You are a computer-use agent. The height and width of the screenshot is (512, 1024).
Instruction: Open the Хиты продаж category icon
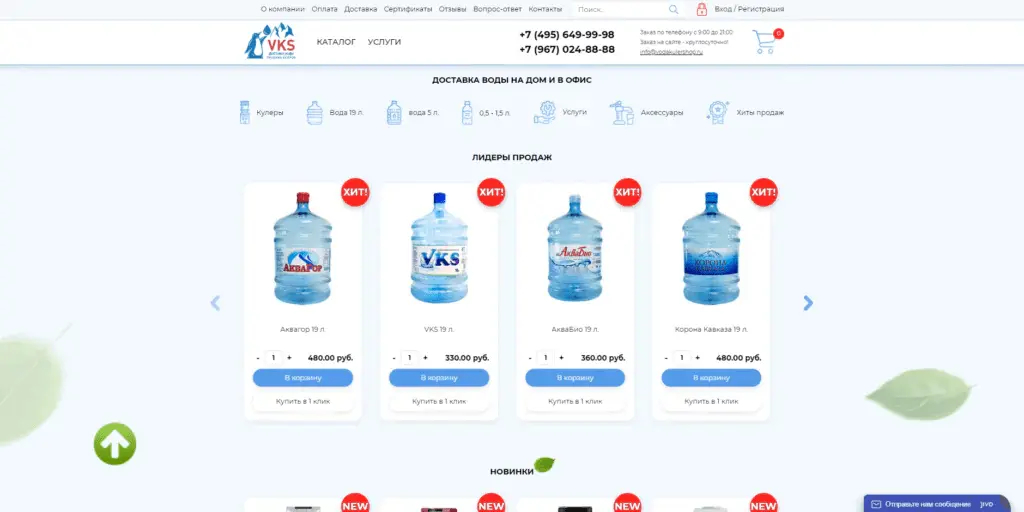718,112
